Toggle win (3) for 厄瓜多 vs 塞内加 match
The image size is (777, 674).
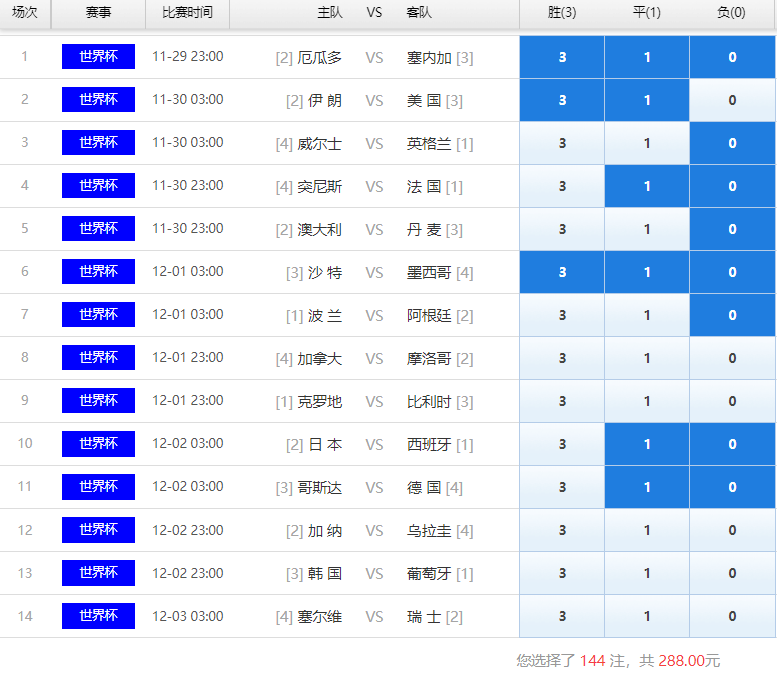pyautogui.click(x=562, y=57)
